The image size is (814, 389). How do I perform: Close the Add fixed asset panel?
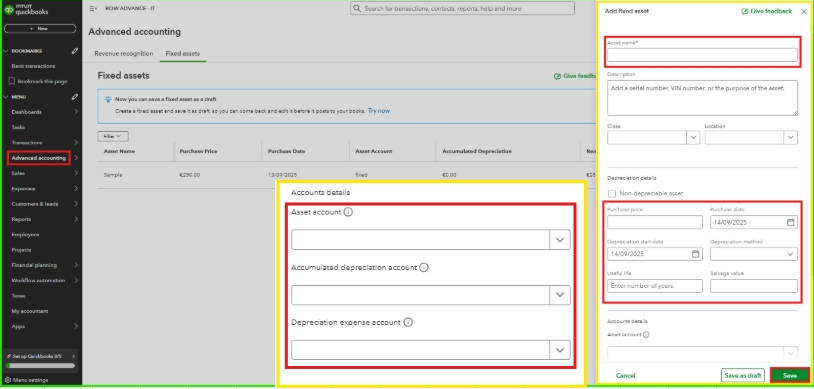tap(804, 11)
